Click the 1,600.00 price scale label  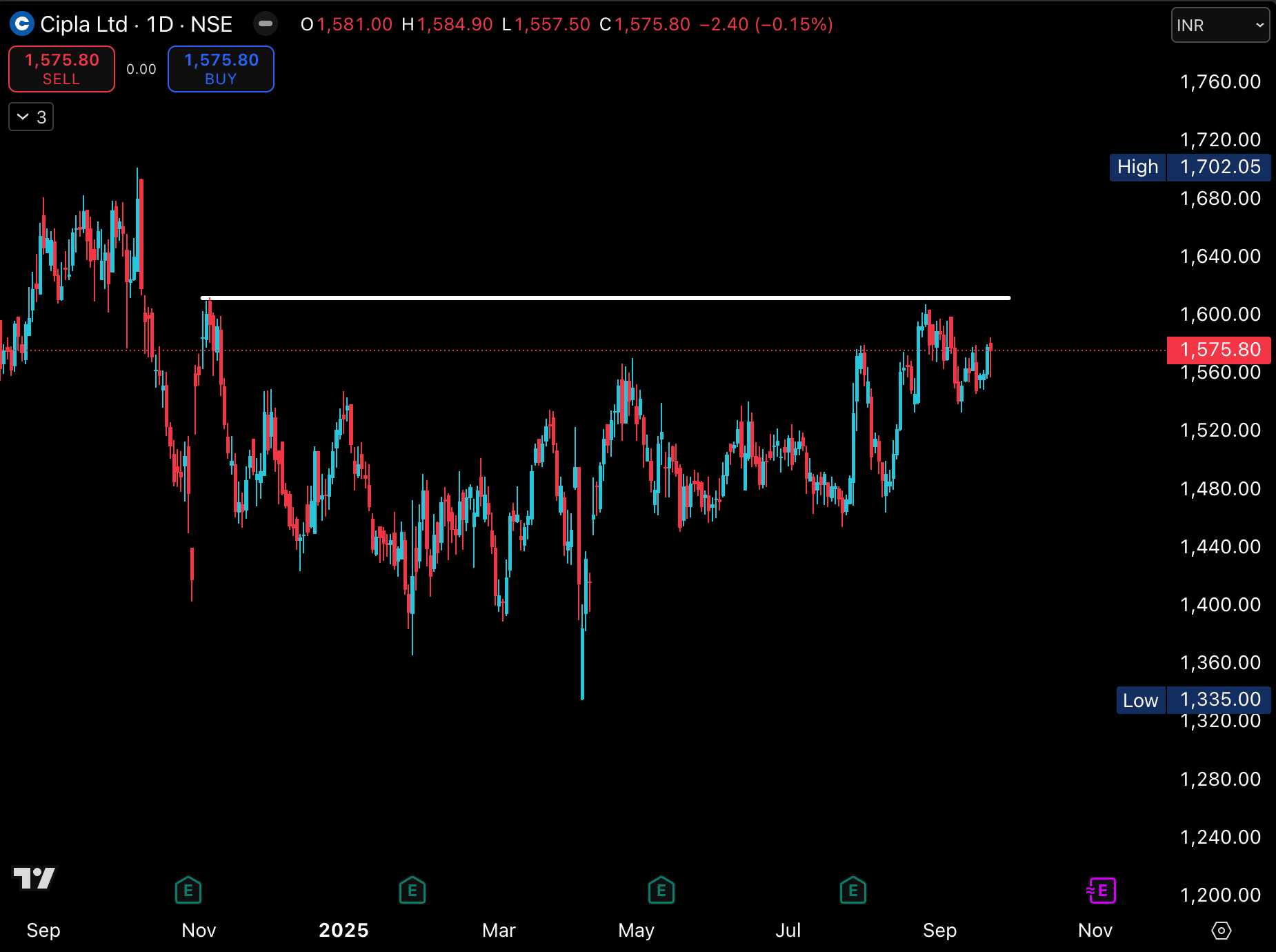[x=1220, y=314]
